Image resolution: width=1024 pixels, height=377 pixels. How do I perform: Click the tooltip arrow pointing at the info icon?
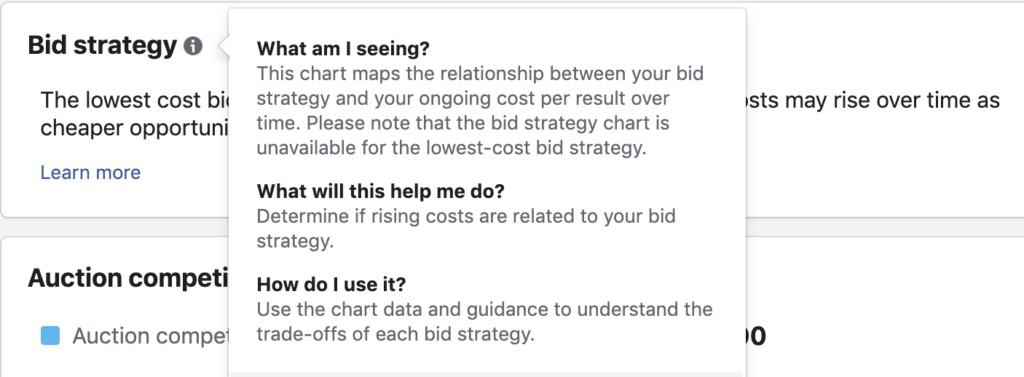(223, 46)
